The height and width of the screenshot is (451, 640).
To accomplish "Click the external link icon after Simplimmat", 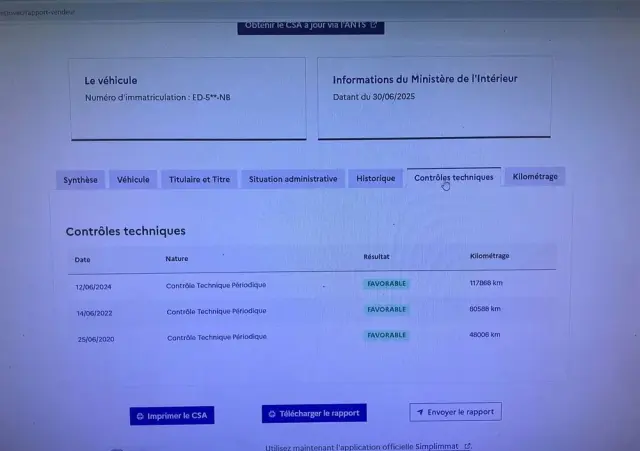I will [468, 447].
